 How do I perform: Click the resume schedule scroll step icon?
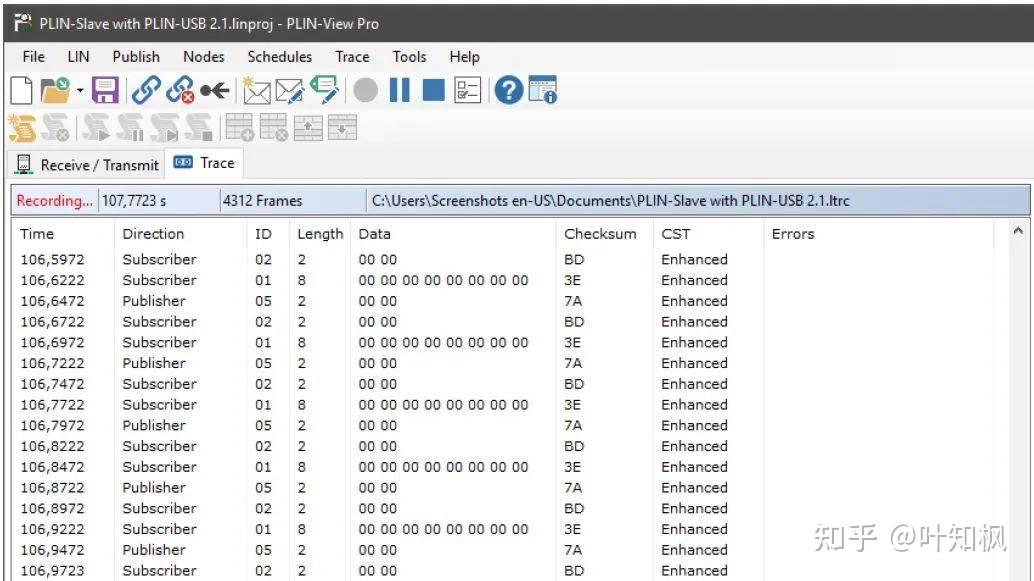[x=164, y=127]
